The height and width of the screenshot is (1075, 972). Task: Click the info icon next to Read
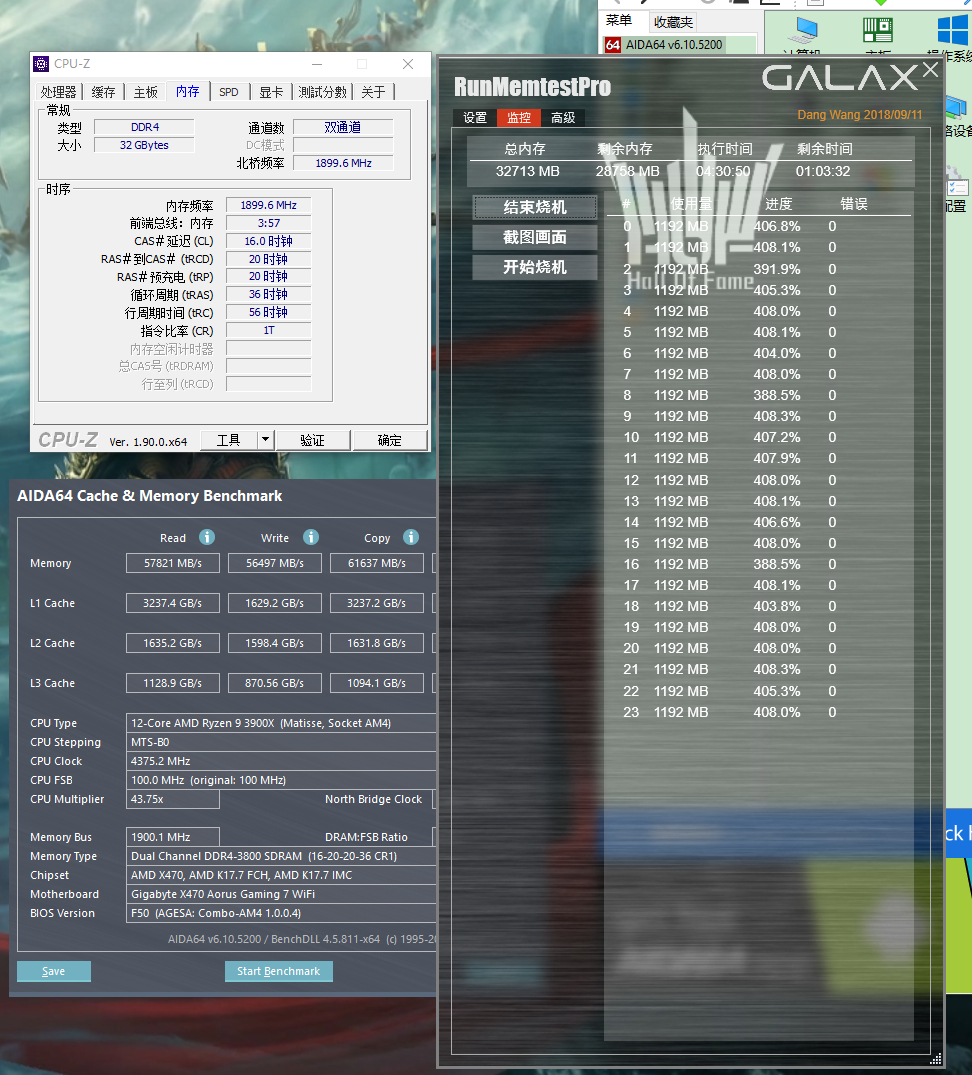coord(207,537)
